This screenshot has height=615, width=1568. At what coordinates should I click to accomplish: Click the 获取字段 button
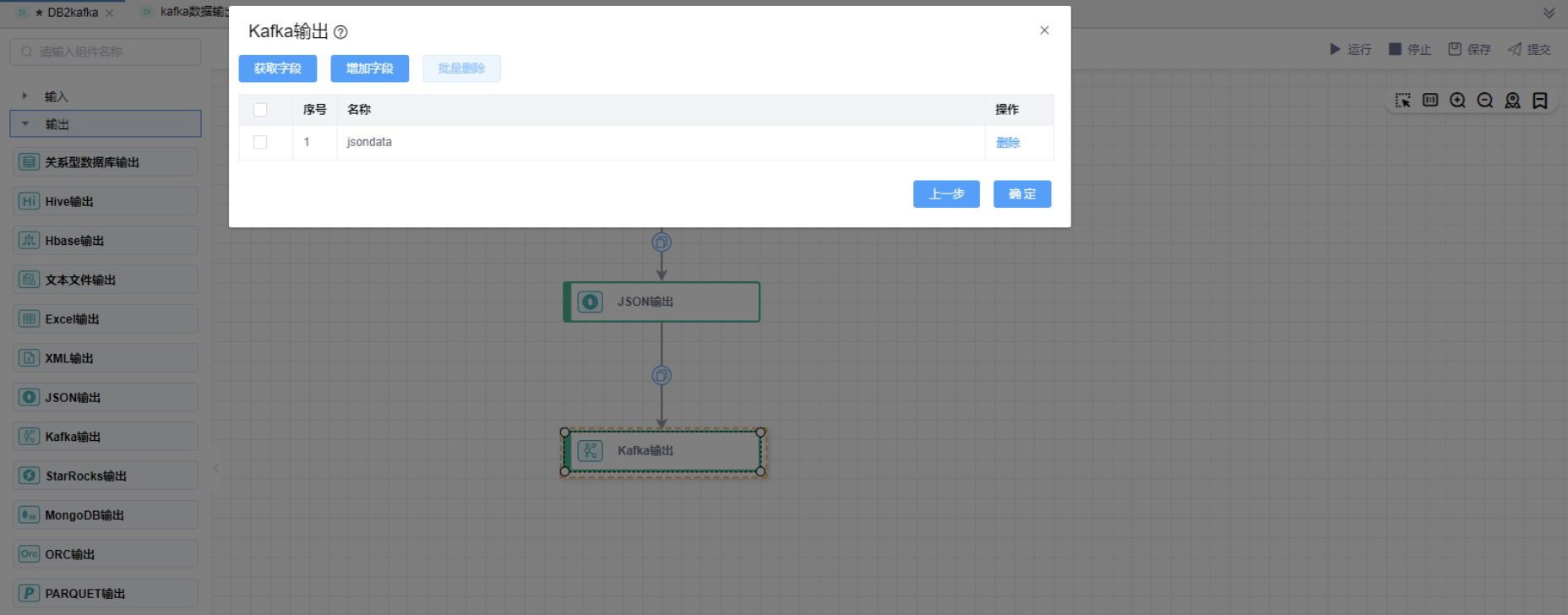(x=277, y=68)
